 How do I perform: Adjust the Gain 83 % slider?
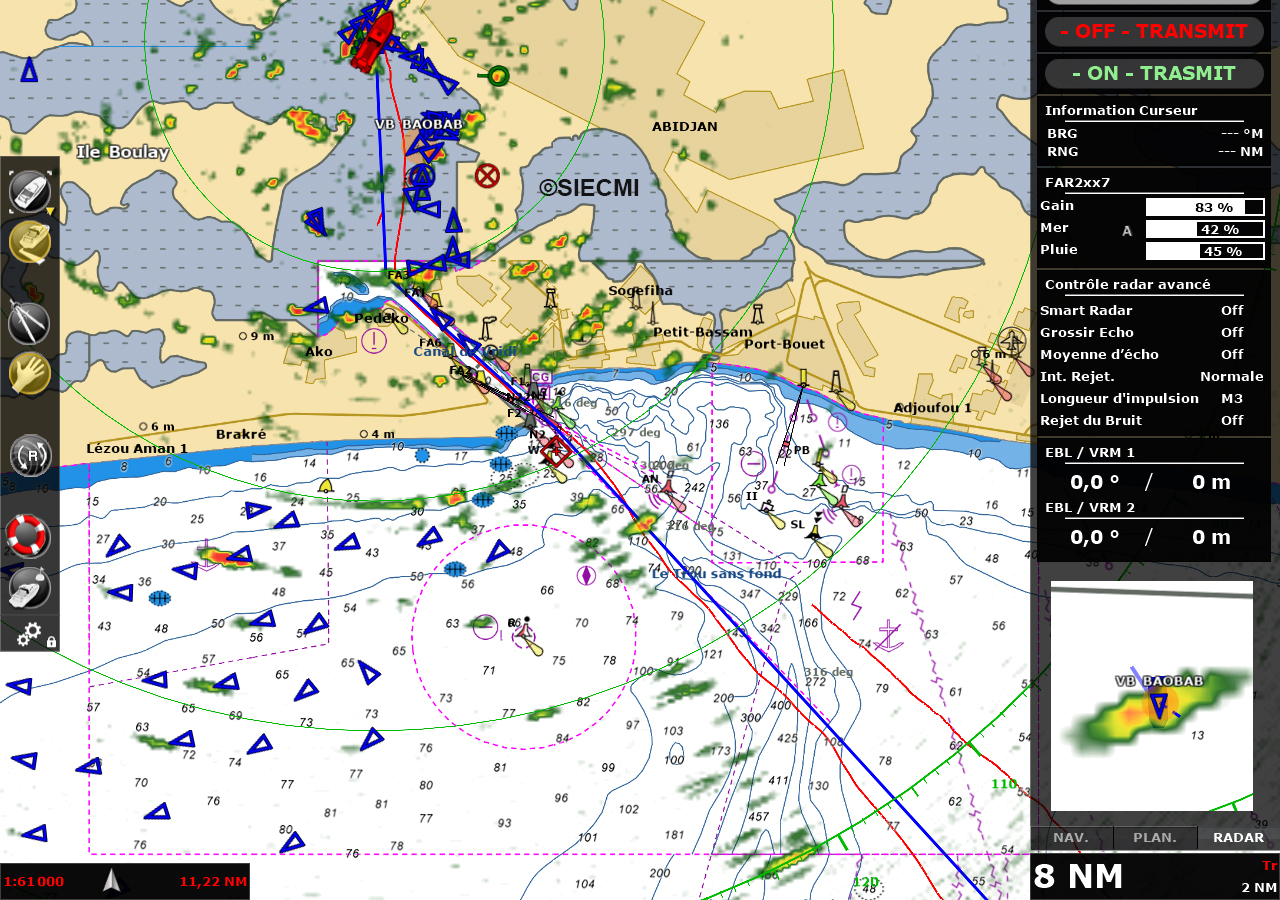point(1204,207)
